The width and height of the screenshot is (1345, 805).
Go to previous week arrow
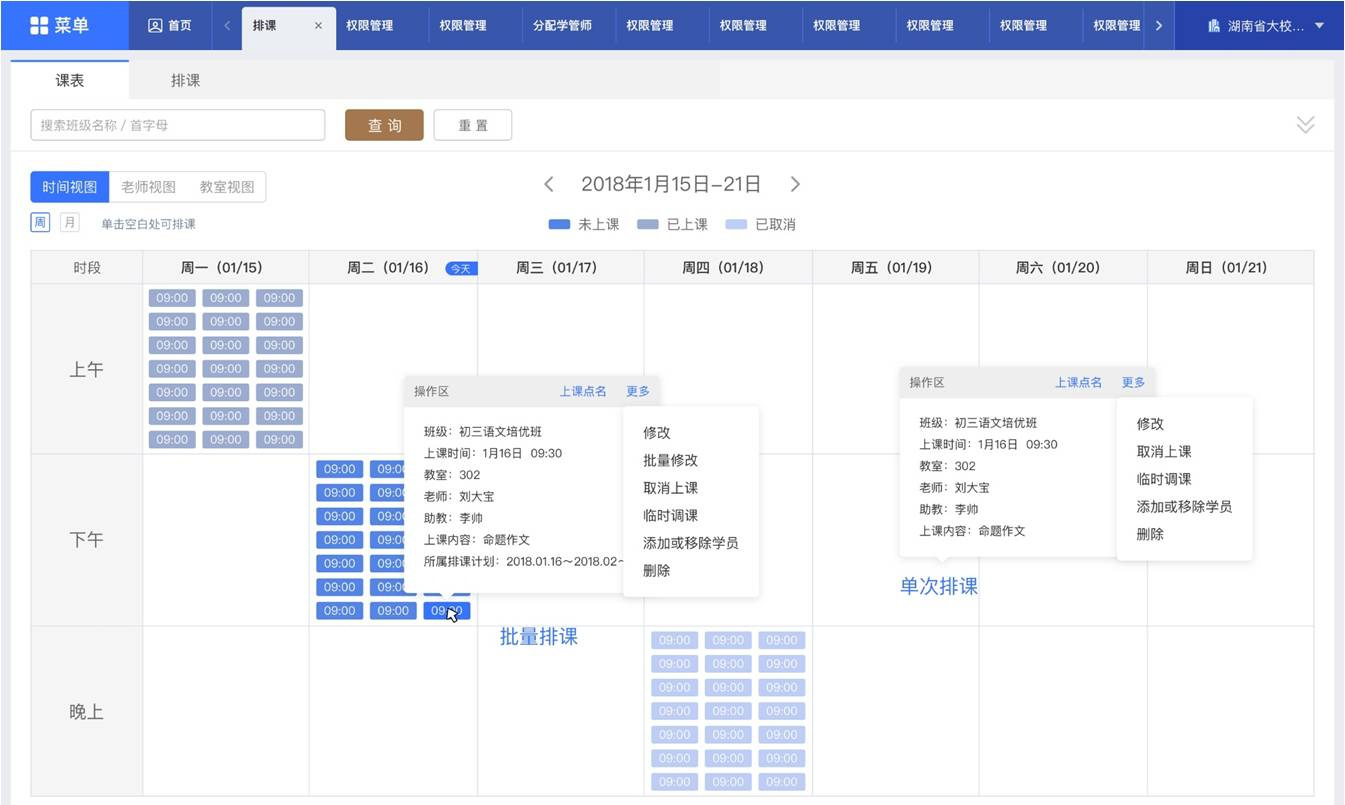(x=548, y=184)
